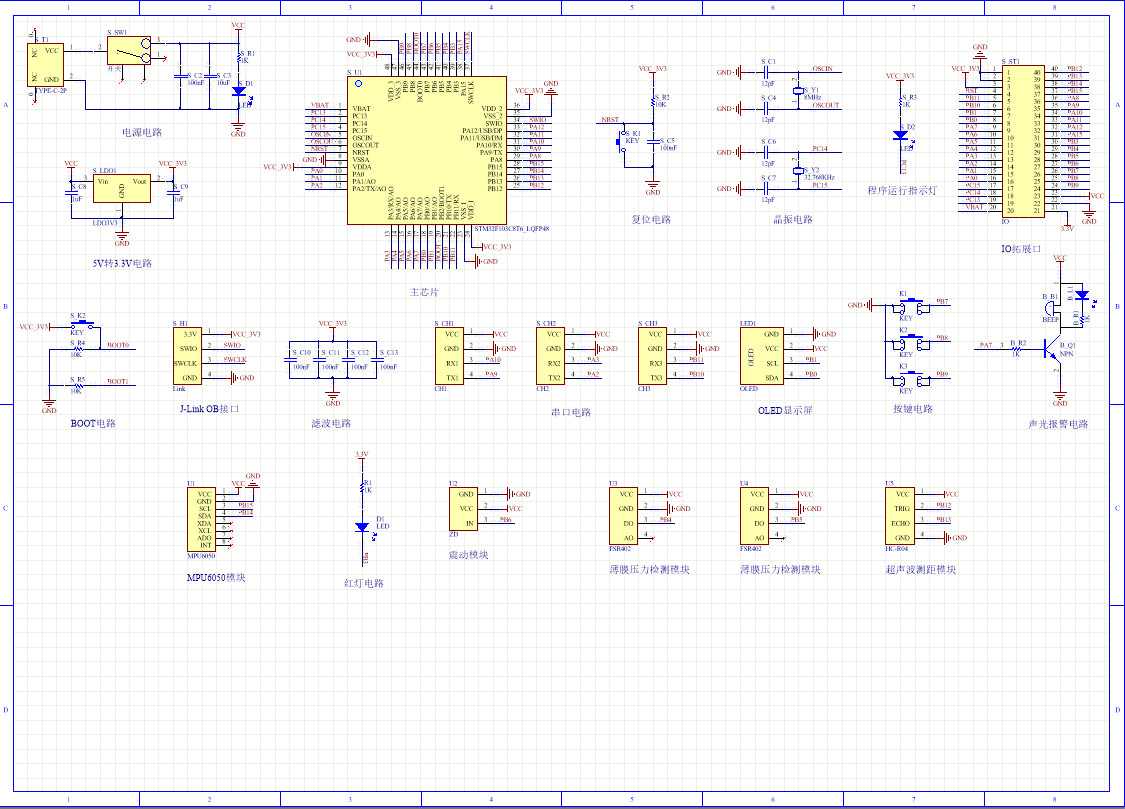The height and width of the screenshot is (809, 1125).
Task: Select the K2 push button symbol
Action: coord(910,342)
